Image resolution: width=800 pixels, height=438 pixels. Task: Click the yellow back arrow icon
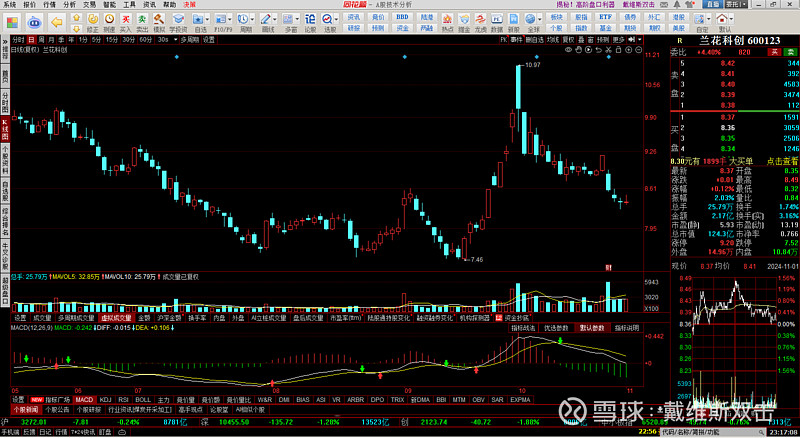click(x=57, y=22)
